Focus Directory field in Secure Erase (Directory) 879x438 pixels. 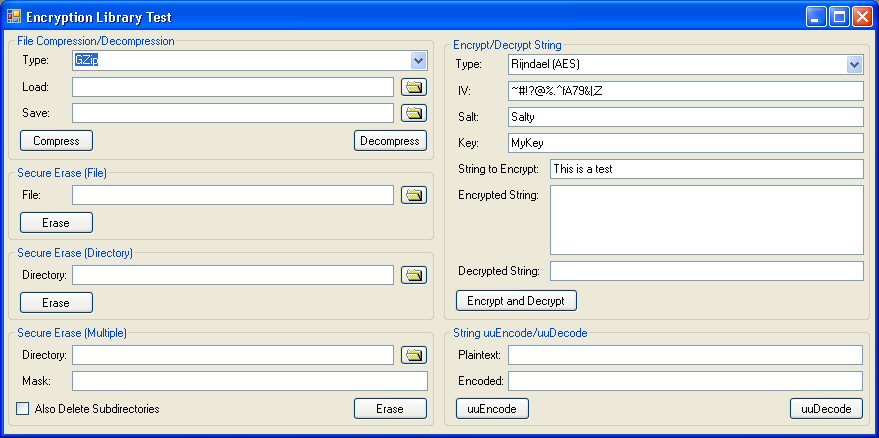tap(233, 275)
